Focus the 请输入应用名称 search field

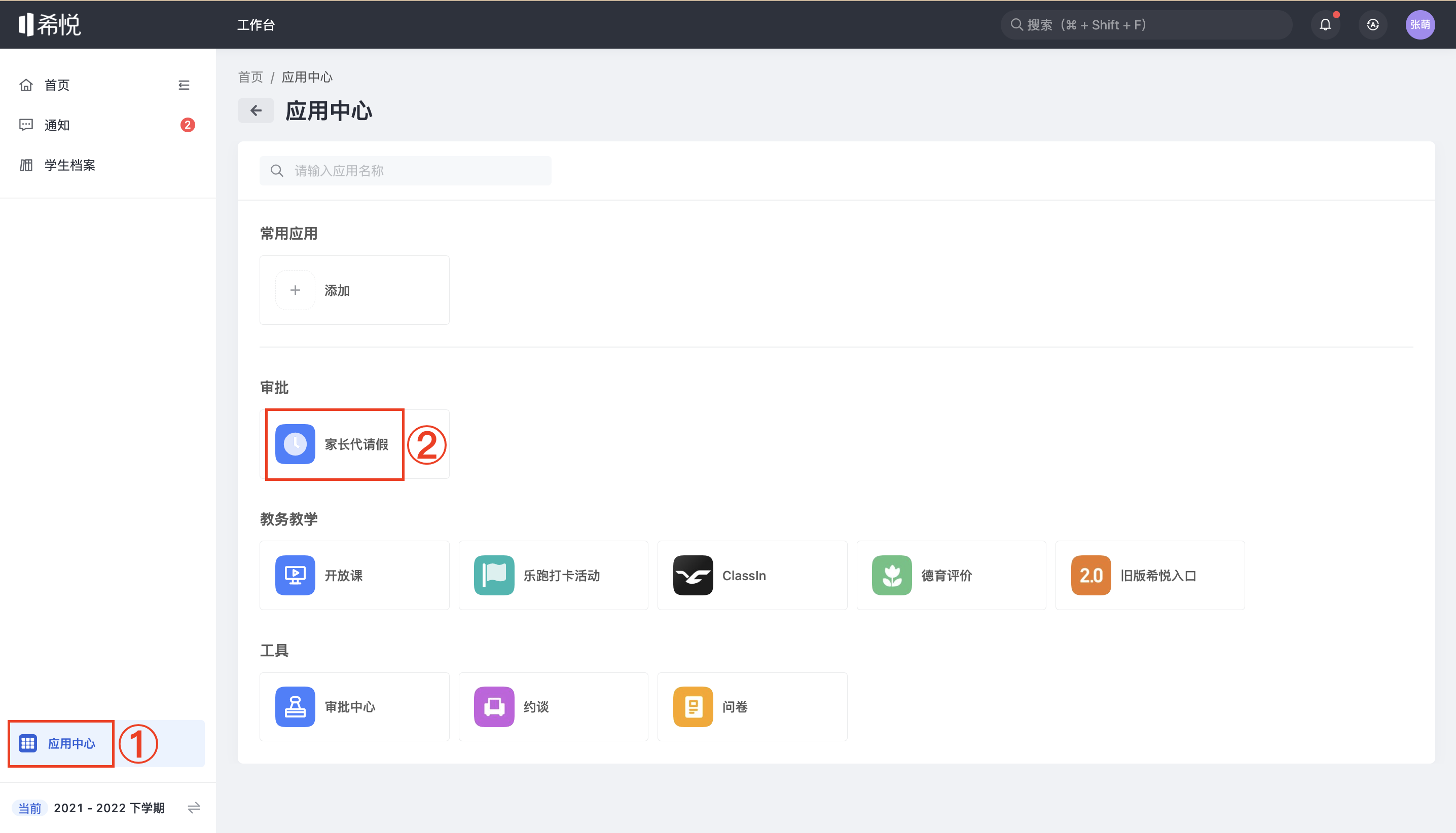tap(405, 170)
